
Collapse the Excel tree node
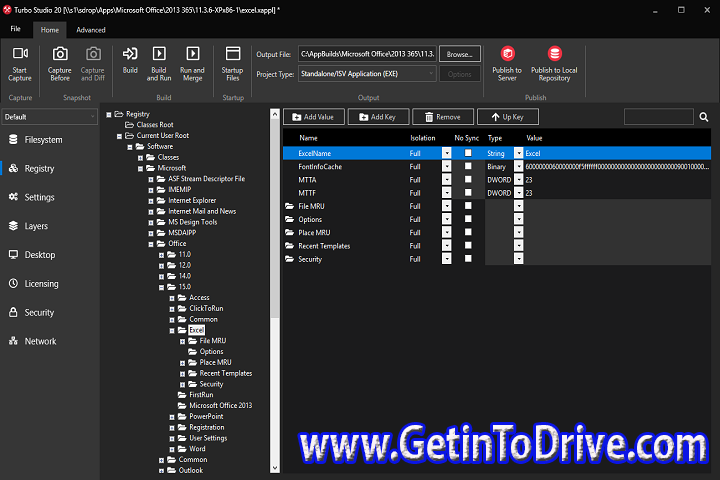click(x=172, y=330)
